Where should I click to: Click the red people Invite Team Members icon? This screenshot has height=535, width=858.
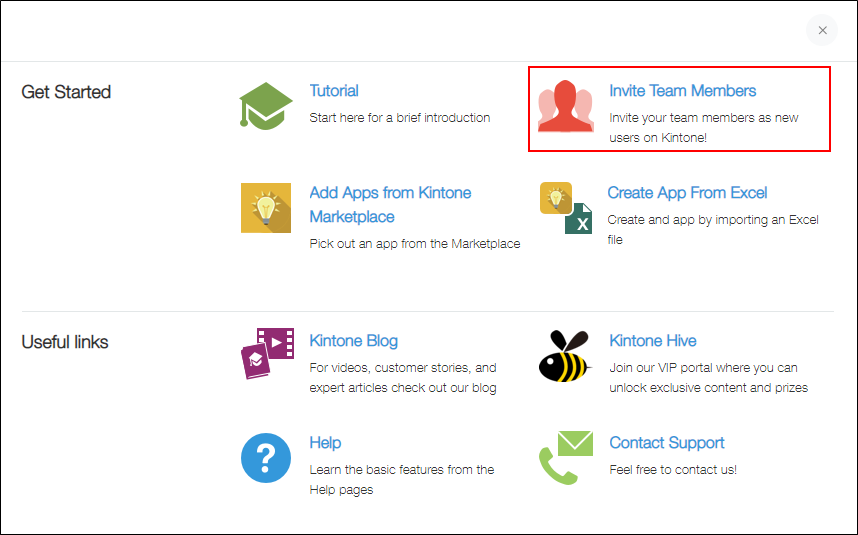point(566,106)
